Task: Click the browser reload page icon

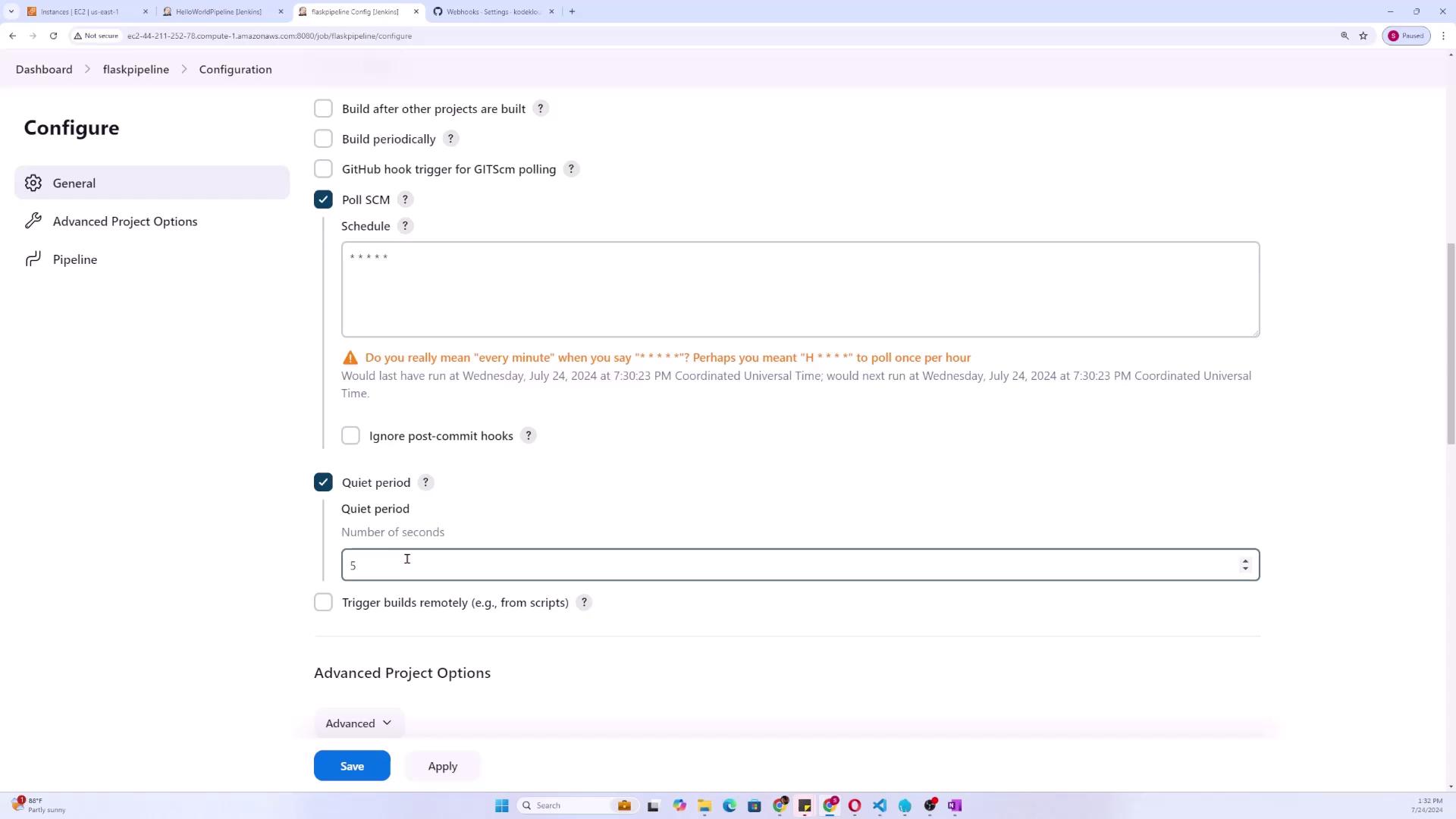Action: [53, 36]
